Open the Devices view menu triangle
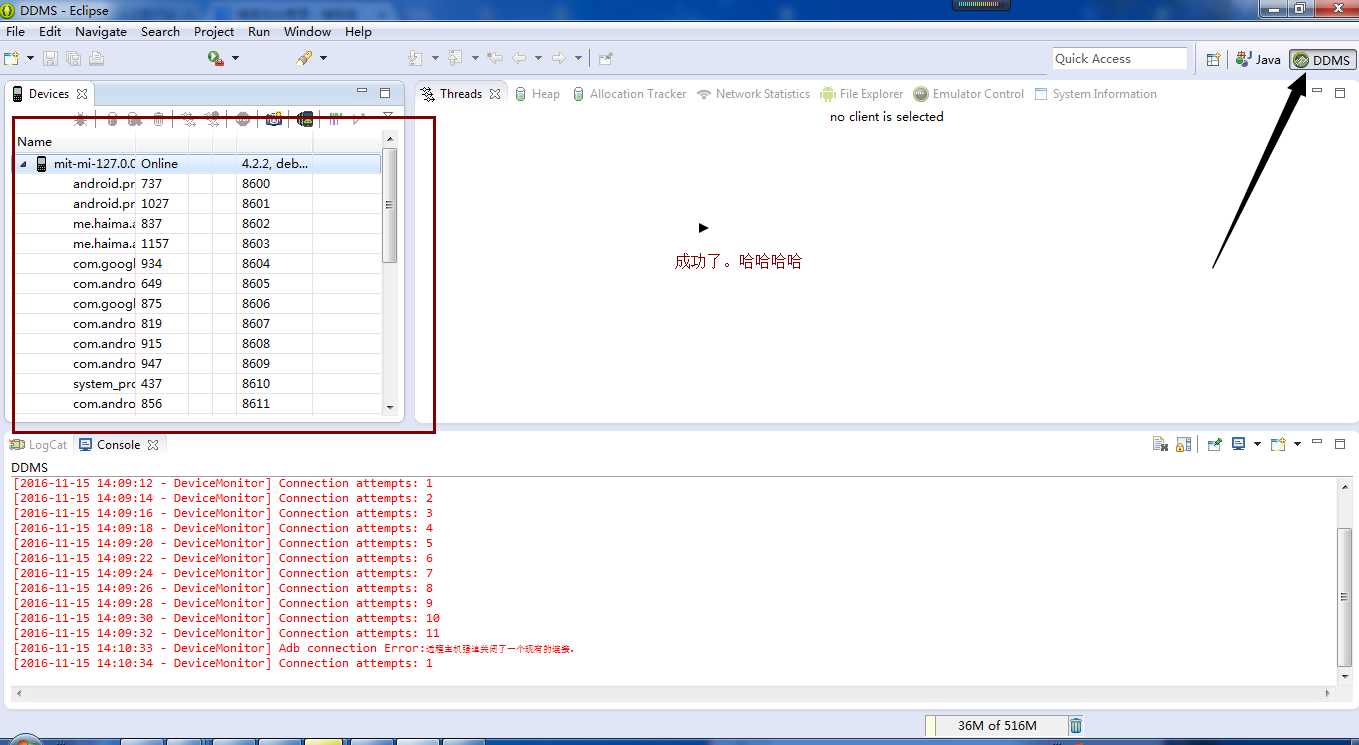Screen dimensions: 1359x745 coord(388,117)
